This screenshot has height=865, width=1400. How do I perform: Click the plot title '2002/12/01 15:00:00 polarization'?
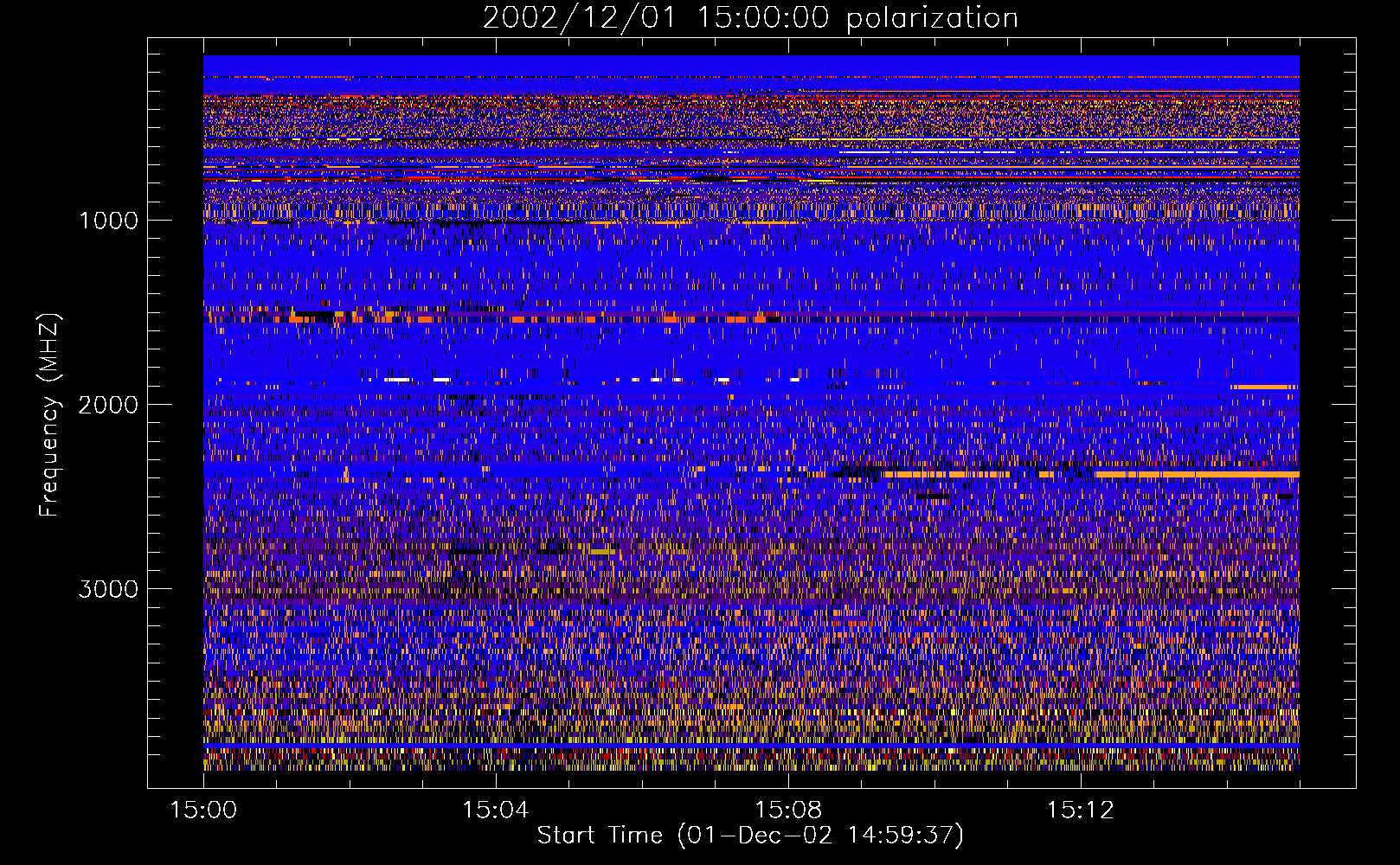tap(750, 18)
